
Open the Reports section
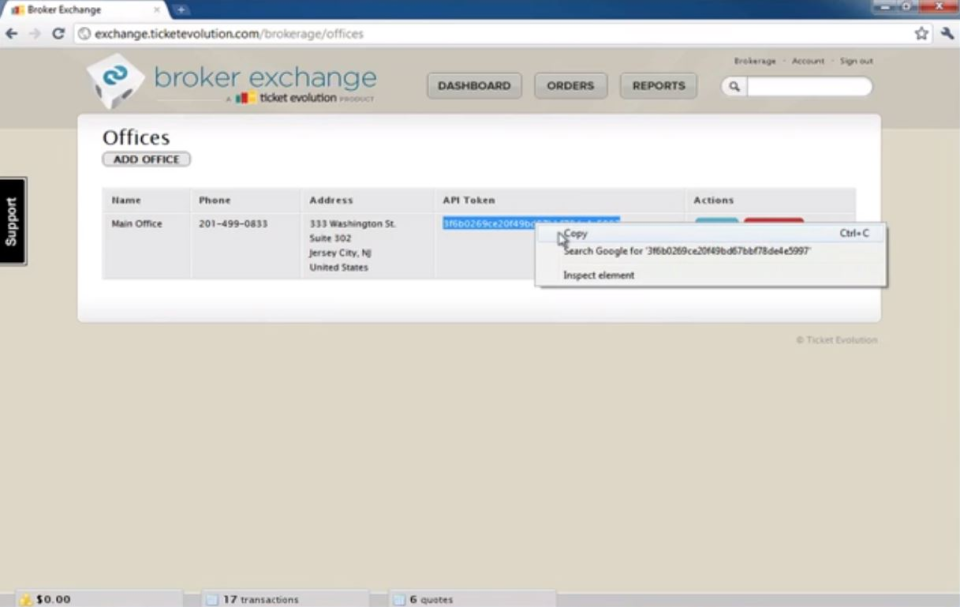pos(658,85)
